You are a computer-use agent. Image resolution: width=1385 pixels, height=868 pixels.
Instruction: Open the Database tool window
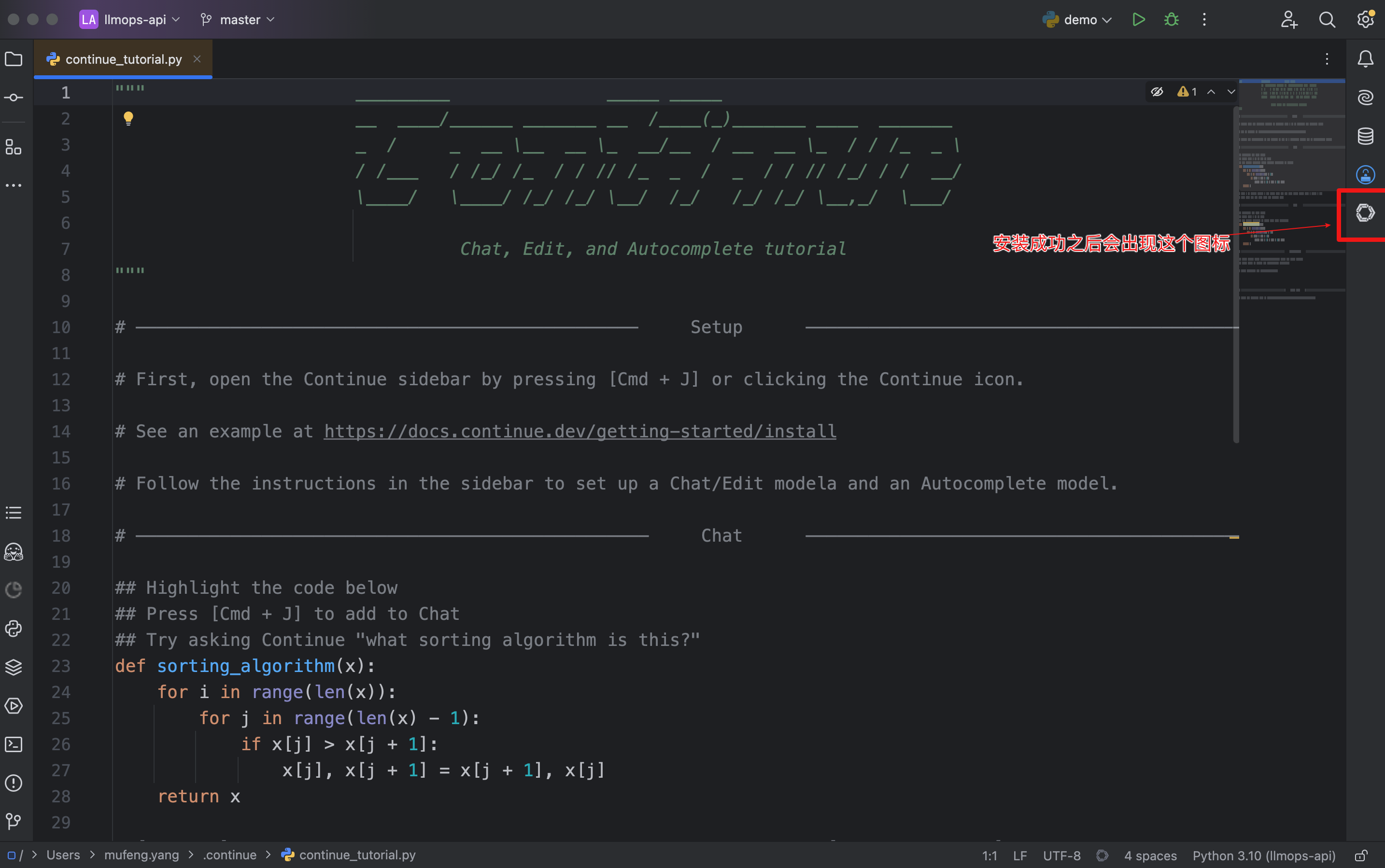[1366, 136]
